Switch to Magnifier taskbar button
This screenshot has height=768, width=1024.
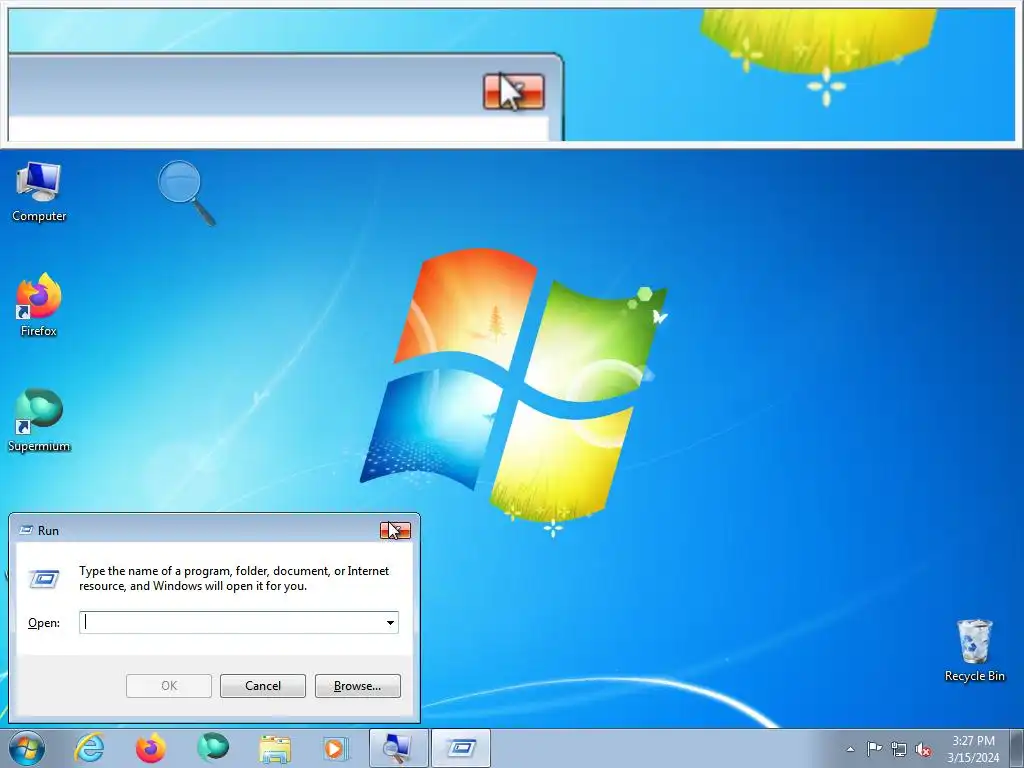398,748
